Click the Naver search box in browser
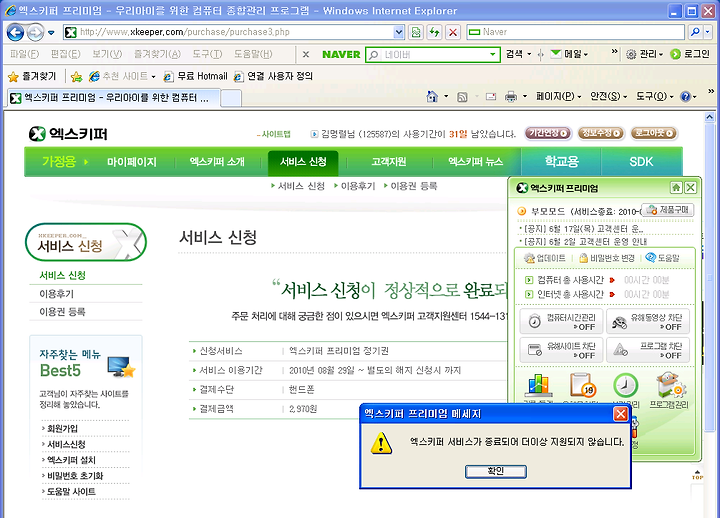The height and width of the screenshot is (518, 720). point(575,32)
